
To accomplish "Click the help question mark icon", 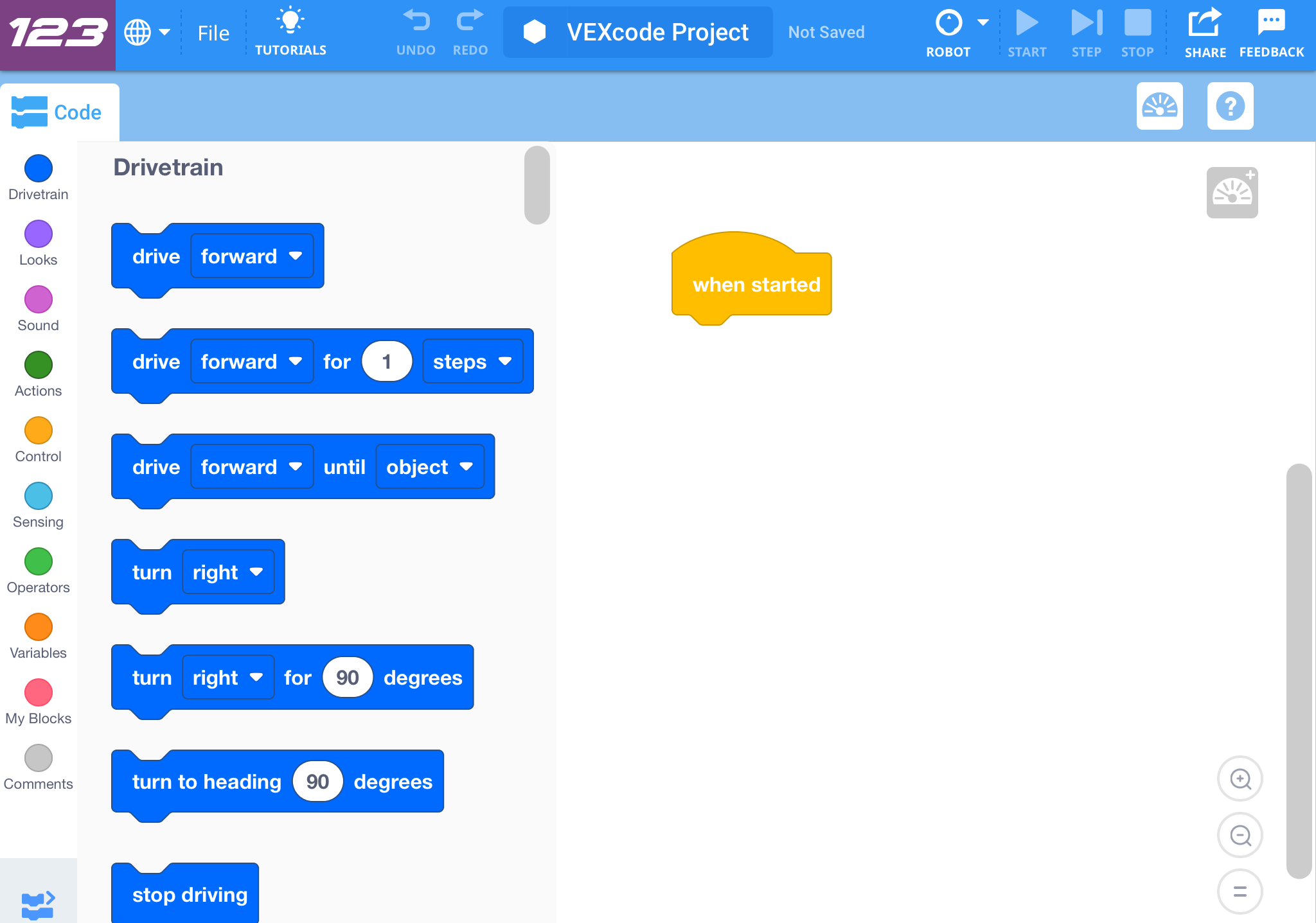I will click(1230, 106).
